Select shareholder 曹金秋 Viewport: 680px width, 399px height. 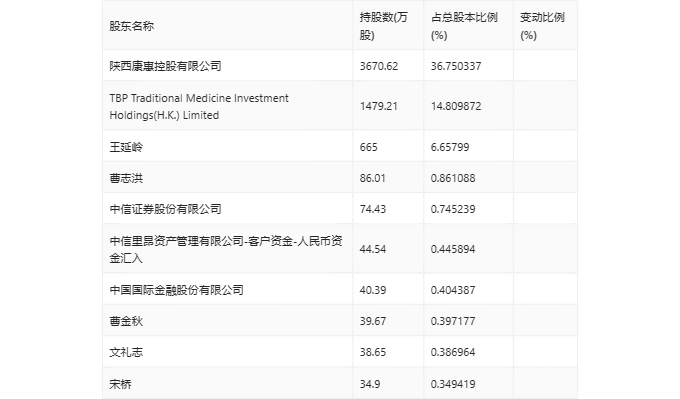[126, 321]
